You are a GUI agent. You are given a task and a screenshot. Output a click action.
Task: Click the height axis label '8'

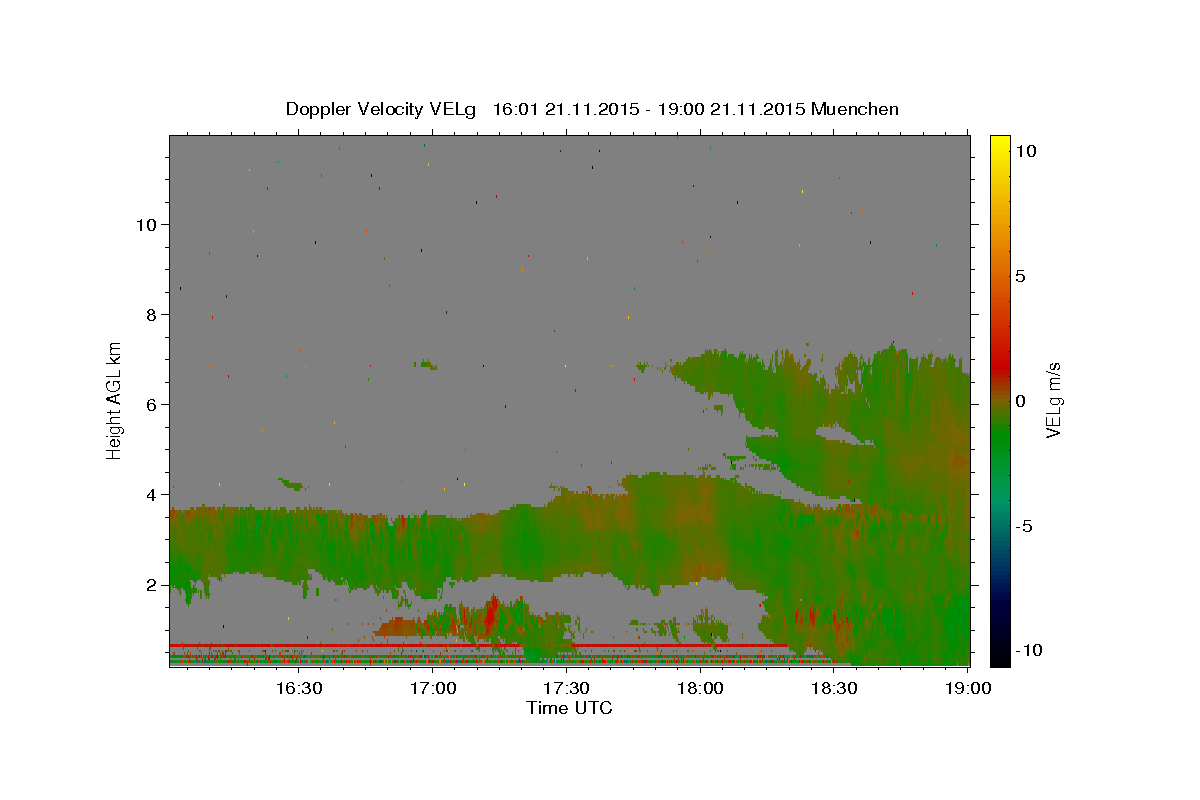(152, 315)
